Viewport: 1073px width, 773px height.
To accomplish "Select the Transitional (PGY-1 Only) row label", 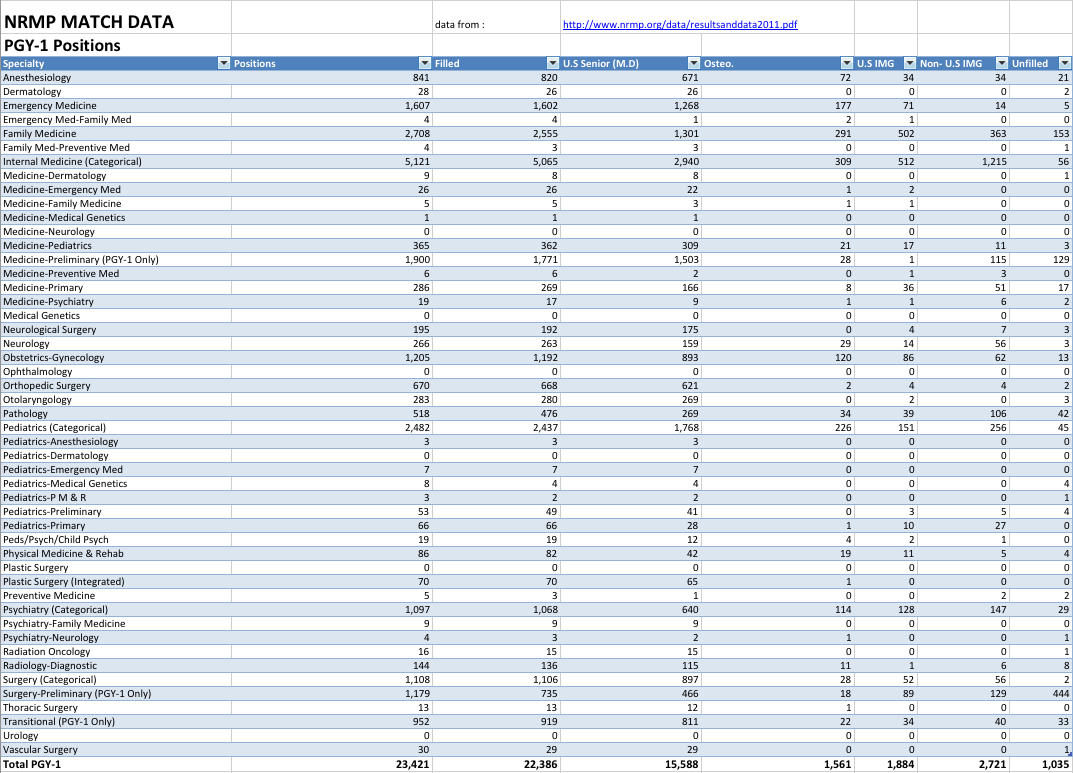I will [116, 722].
